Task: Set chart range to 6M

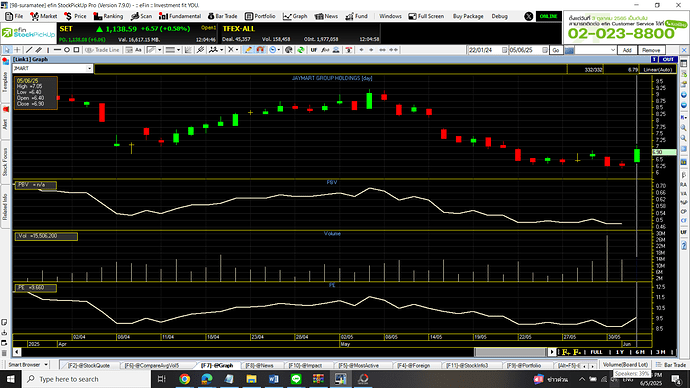Action: pos(640,352)
